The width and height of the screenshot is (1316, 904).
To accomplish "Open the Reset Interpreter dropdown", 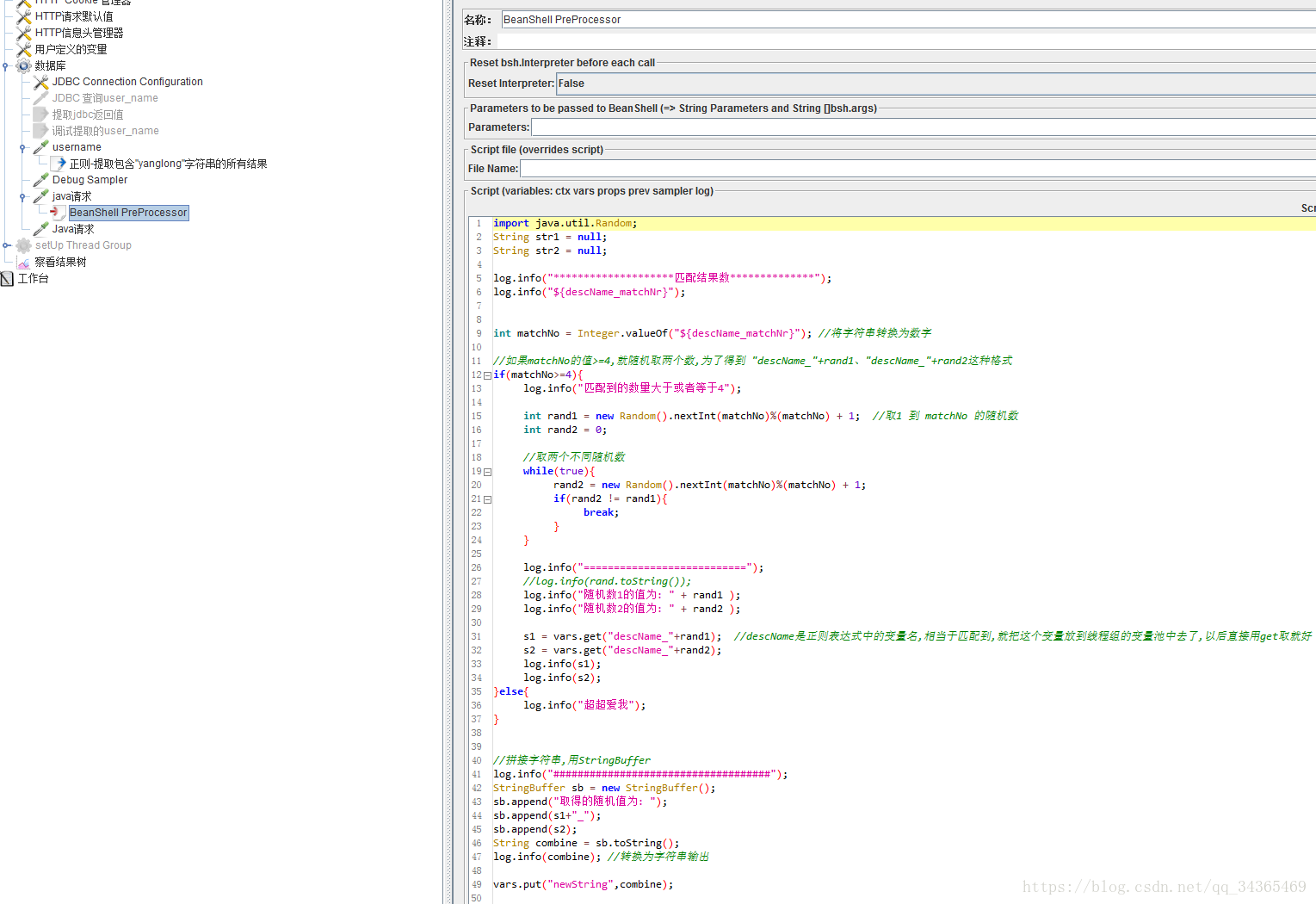I will [x=936, y=84].
